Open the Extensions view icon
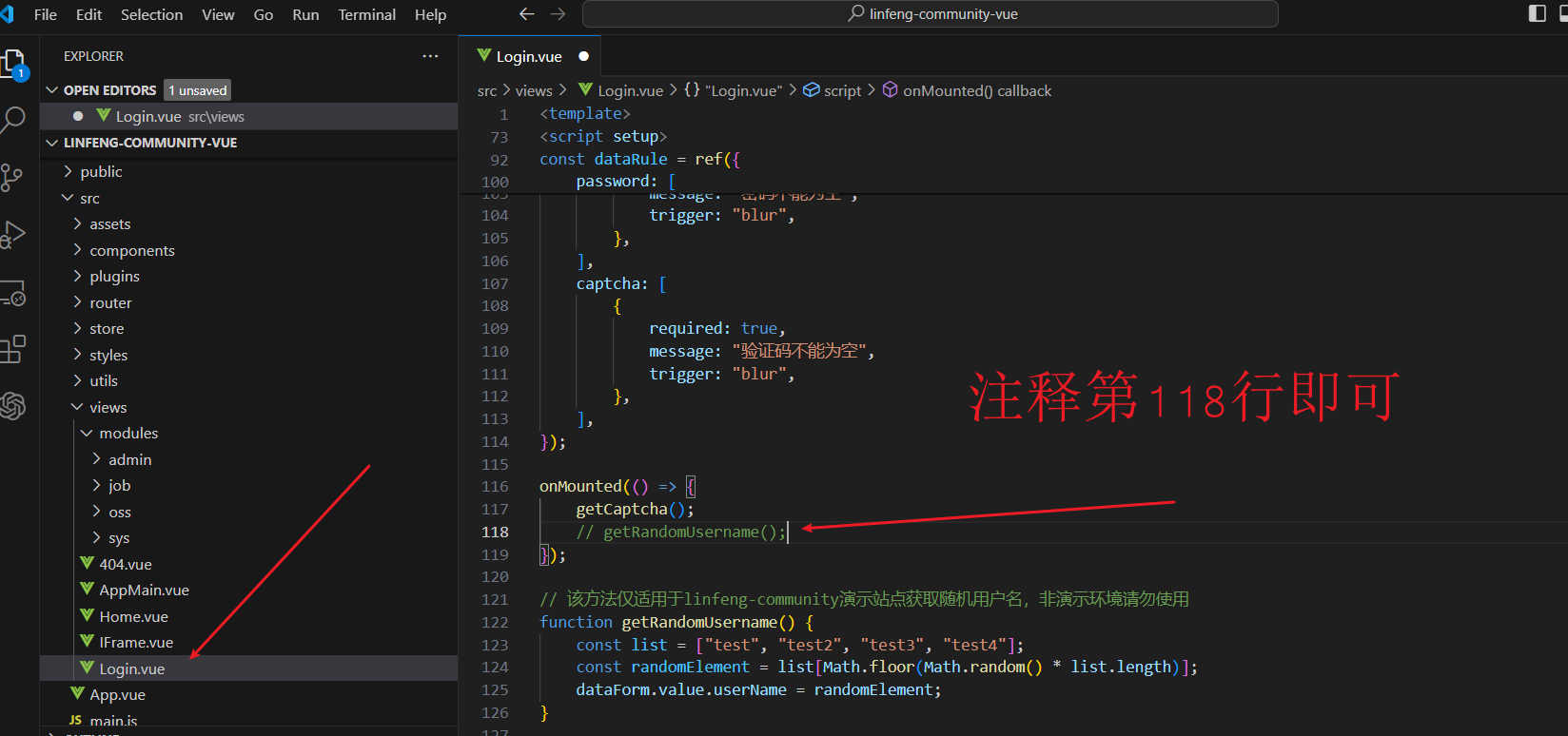The height and width of the screenshot is (736, 1568). (13, 349)
